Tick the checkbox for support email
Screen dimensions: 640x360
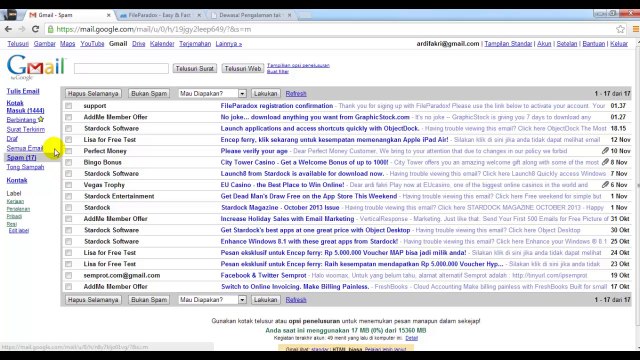[x=69, y=106]
